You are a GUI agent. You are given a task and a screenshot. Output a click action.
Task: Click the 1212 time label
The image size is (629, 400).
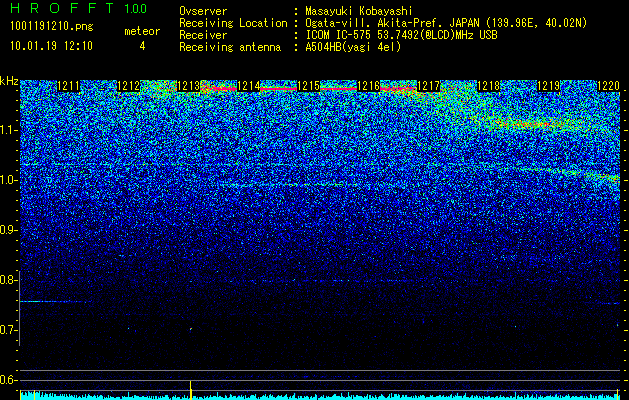point(128,86)
